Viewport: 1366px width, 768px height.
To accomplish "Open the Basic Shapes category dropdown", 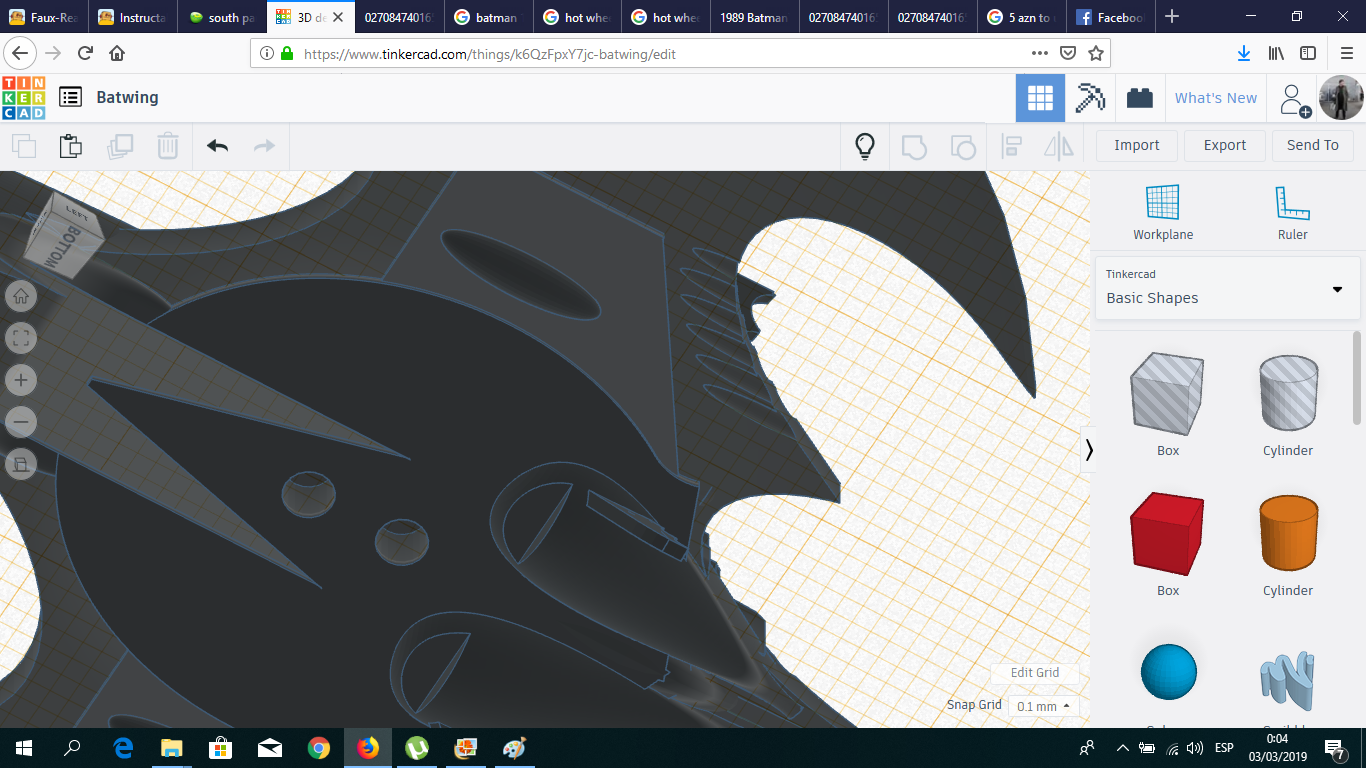I will [x=1227, y=288].
